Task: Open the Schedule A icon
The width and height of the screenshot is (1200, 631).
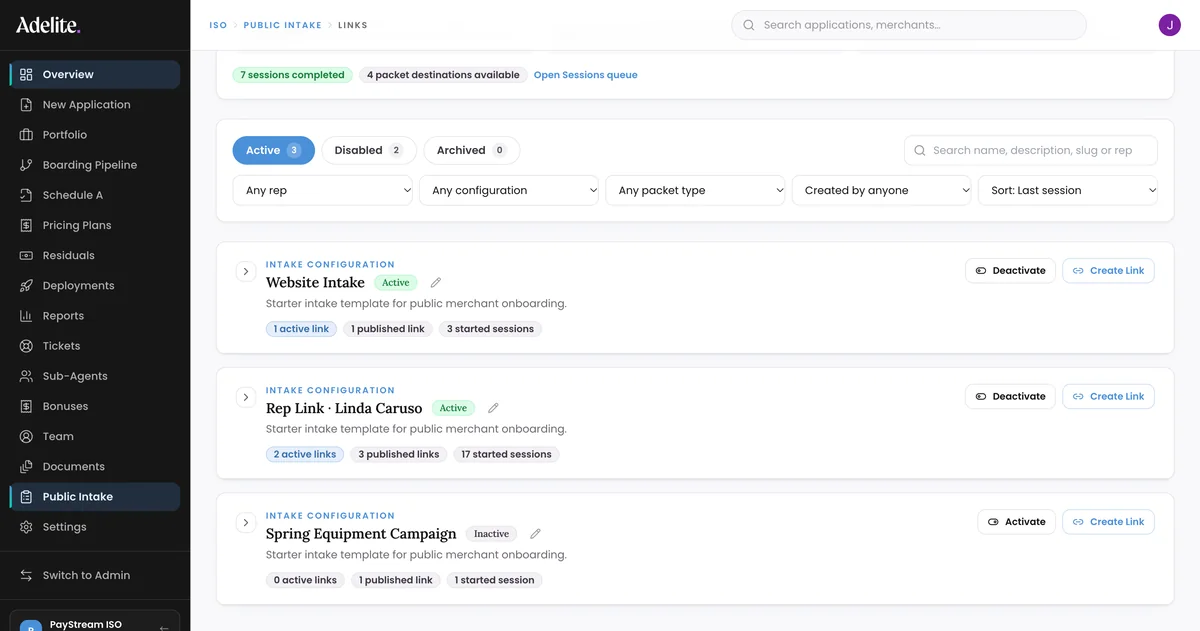Action: coord(26,195)
